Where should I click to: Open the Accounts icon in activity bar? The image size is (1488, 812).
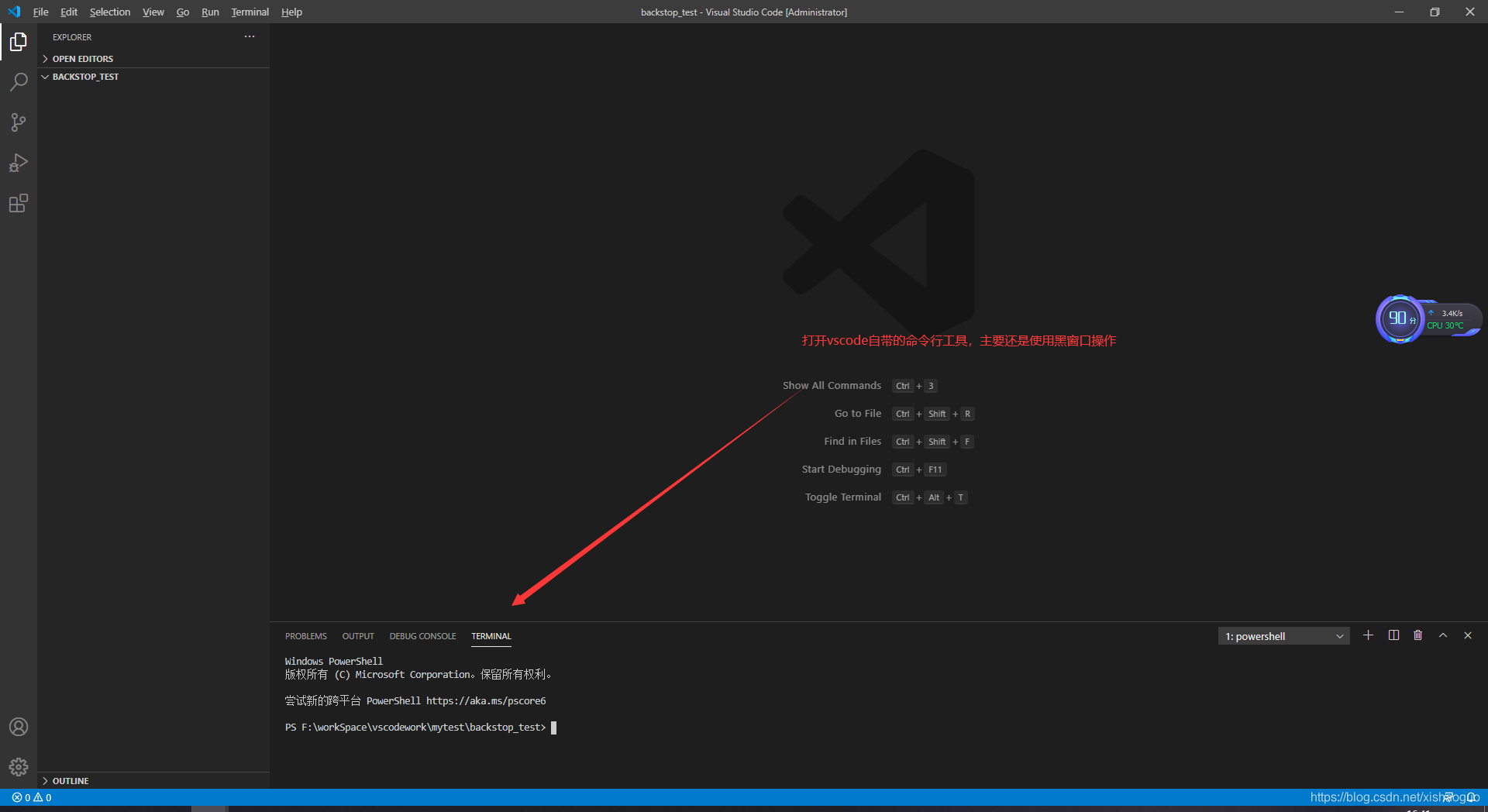tap(19, 727)
